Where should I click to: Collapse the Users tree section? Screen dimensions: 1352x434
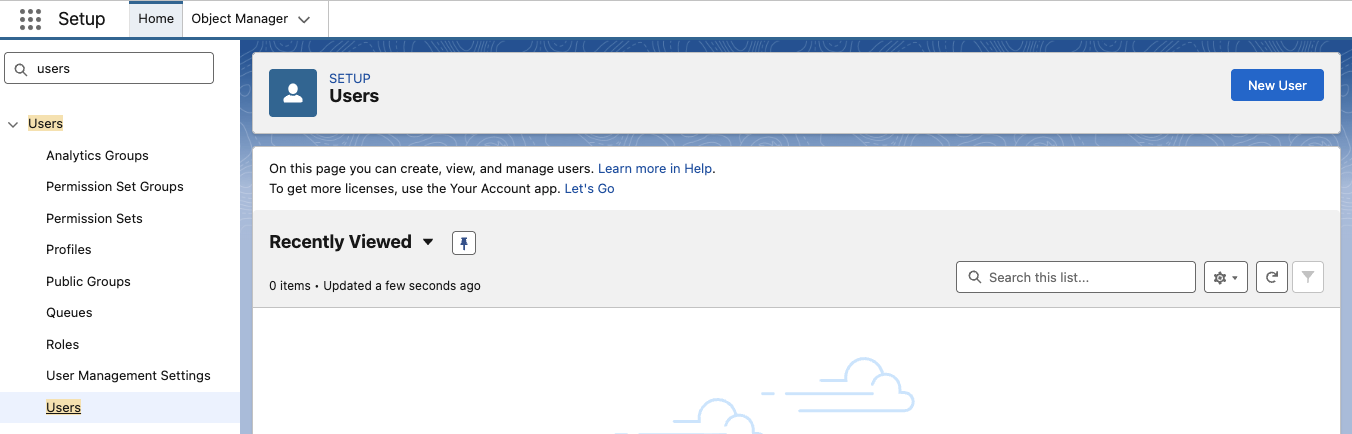(x=13, y=124)
